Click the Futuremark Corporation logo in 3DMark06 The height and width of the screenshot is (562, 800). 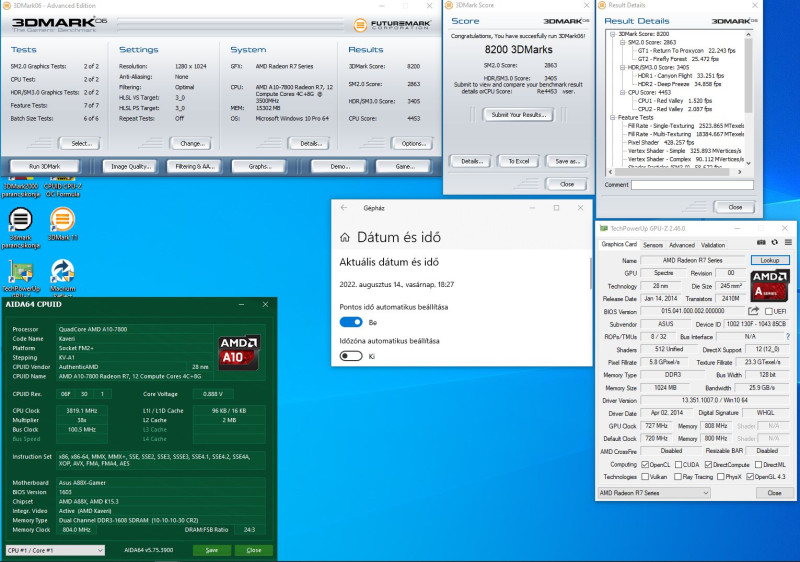click(x=392, y=24)
